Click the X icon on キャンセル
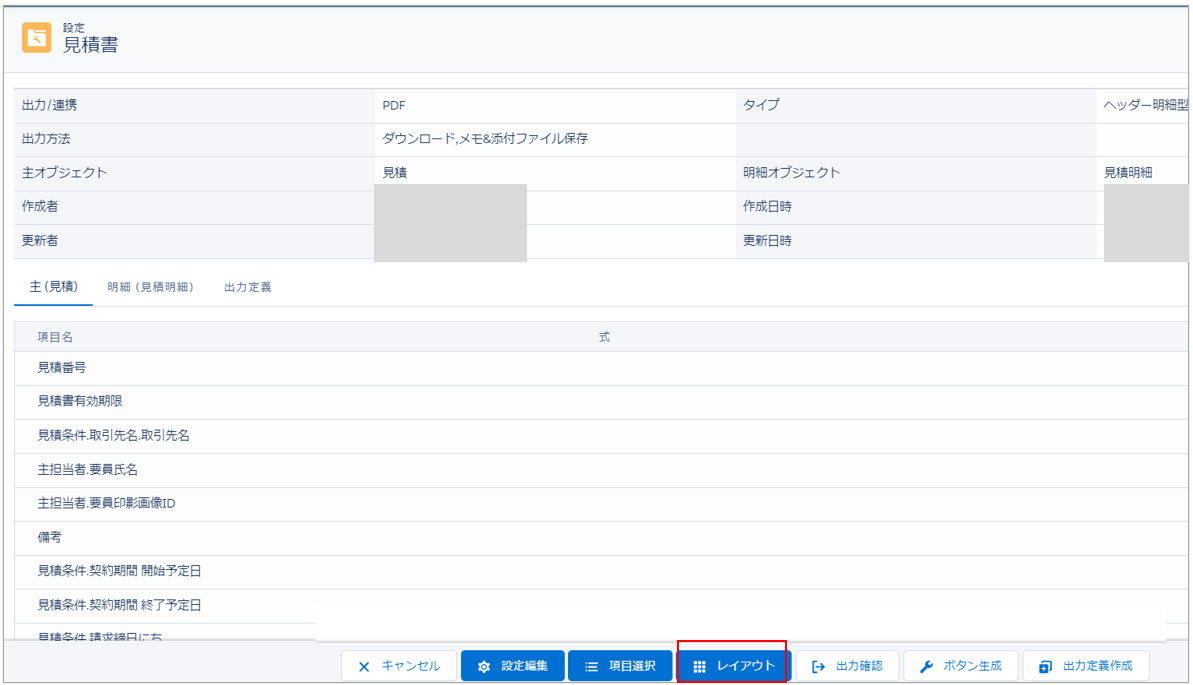The height and width of the screenshot is (685, 1193). [x=364, y=666]
